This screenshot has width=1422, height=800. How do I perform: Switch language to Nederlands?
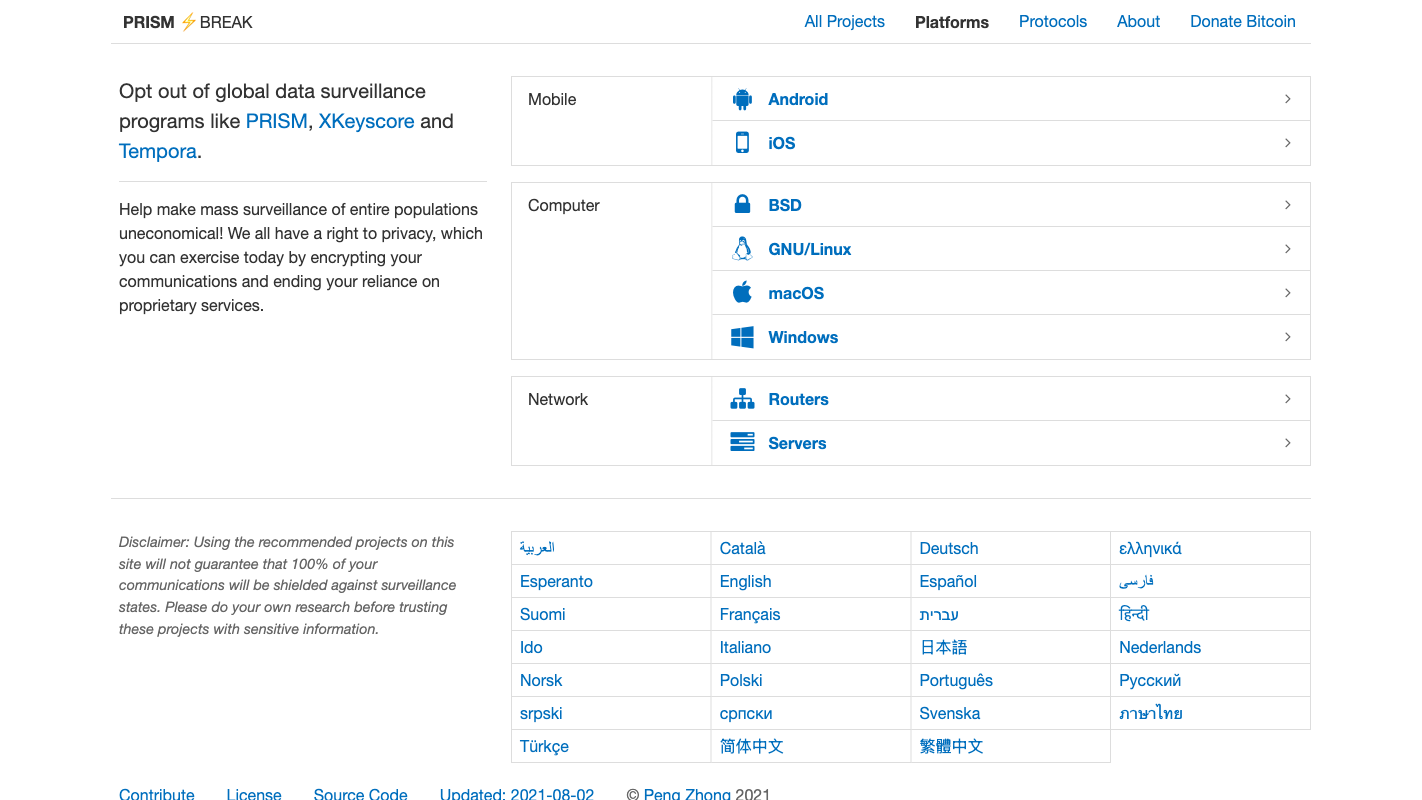click(1160, 647)
